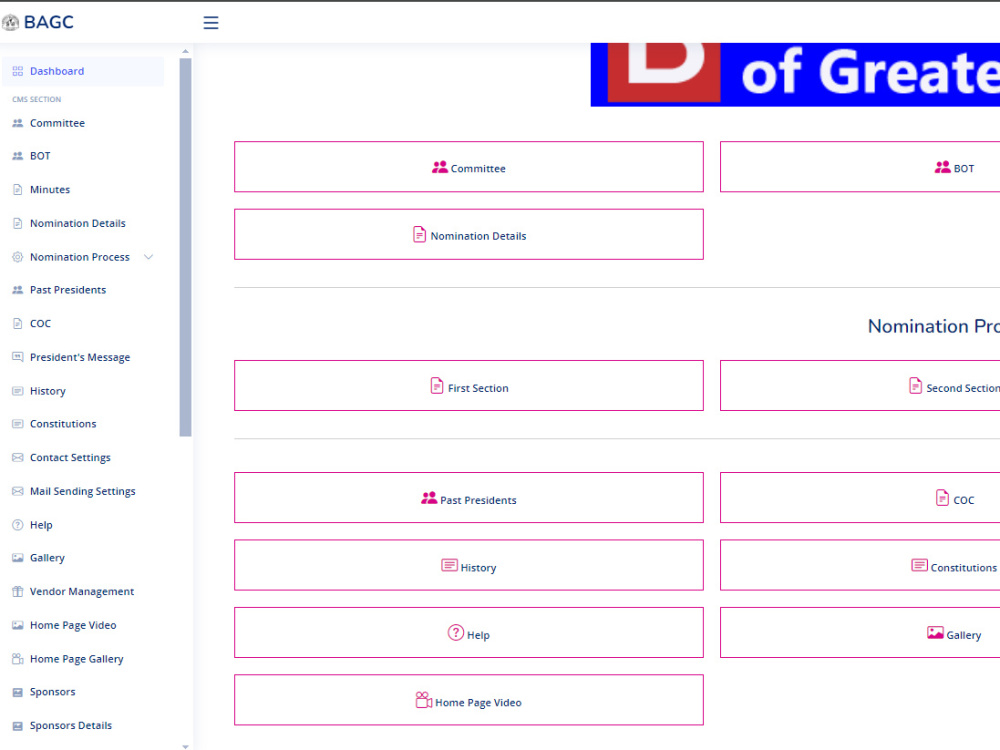Open the First Section card
The width and height of the screenshot is (1000, 750).
[x=469, y=385]
